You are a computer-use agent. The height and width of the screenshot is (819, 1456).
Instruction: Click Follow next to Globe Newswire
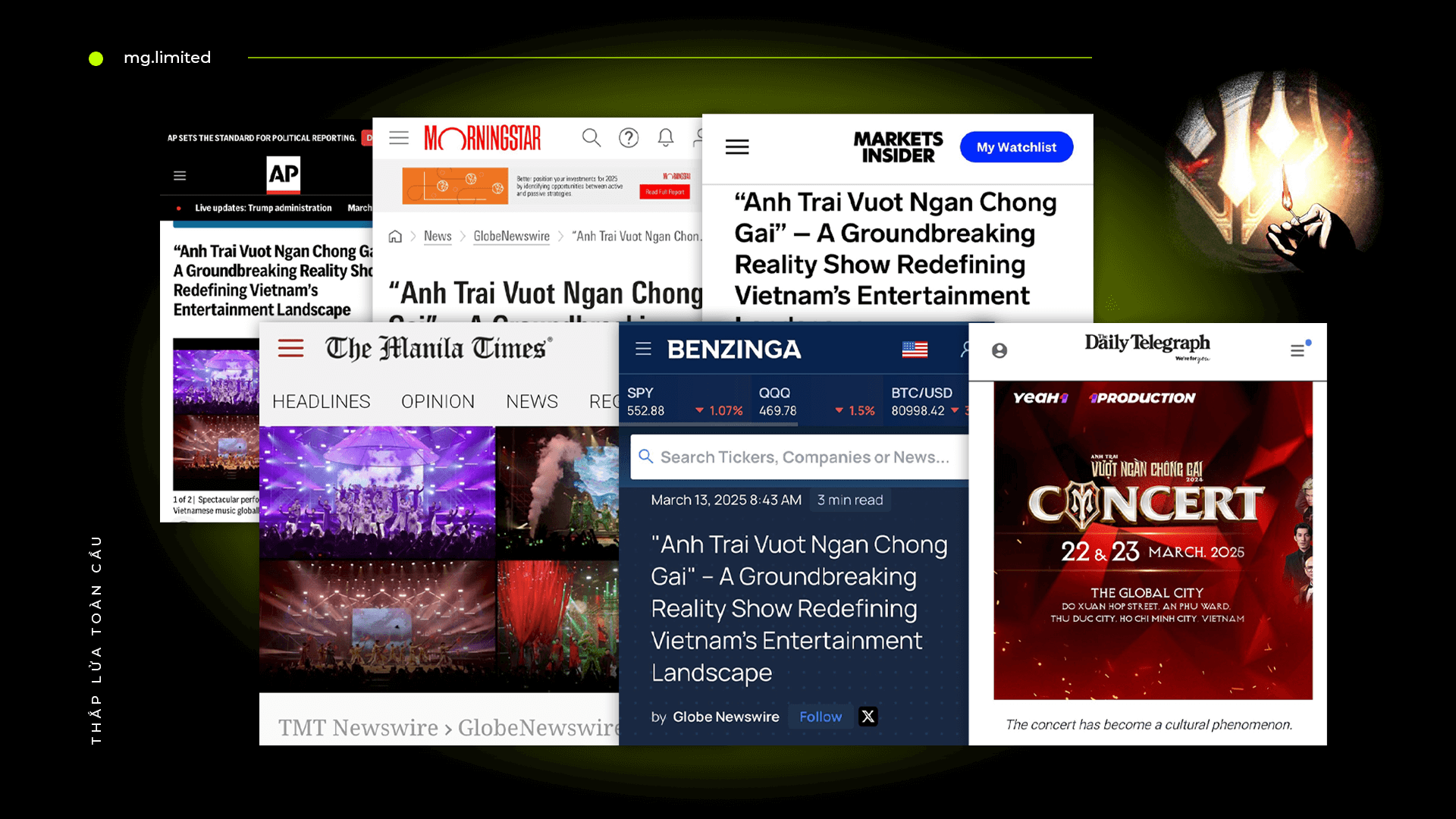pos(821,717)
